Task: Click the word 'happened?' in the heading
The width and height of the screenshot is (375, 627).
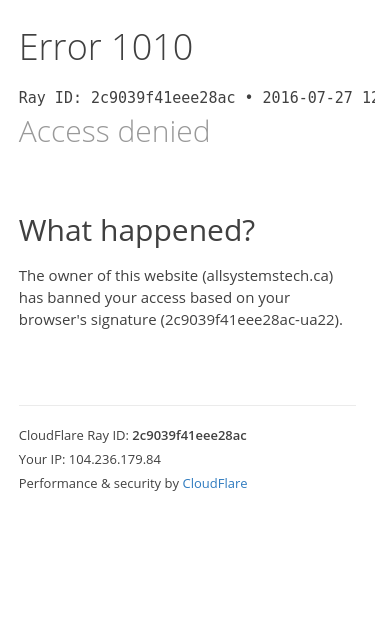Action: tap(178, 231)
